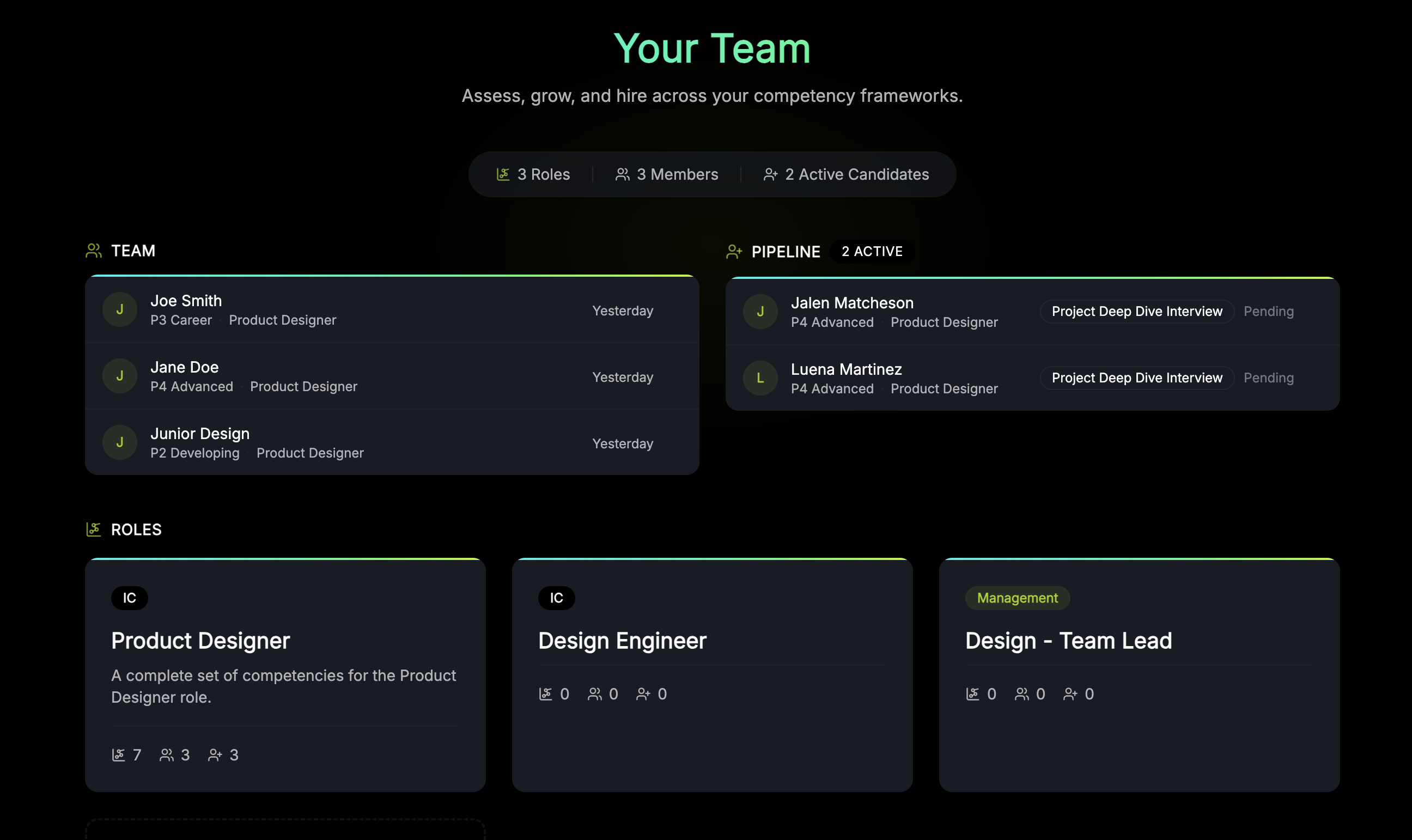The height and width of the screenshot is (840, 1412).
Task: Click Luena Martinez's L avatar
Action: click(x=760, y=378)
